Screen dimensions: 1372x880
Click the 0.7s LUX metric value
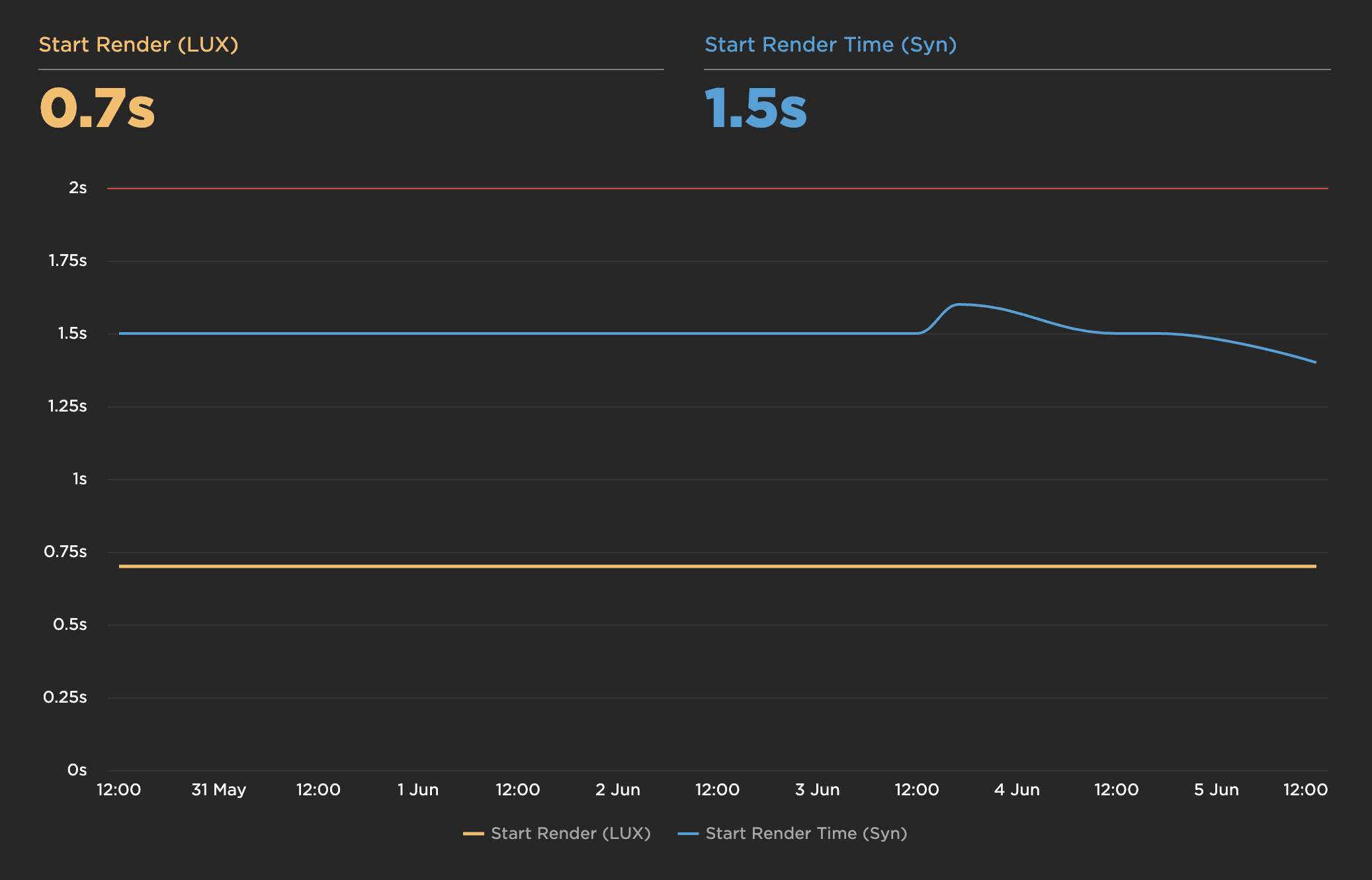pos(97,108)
